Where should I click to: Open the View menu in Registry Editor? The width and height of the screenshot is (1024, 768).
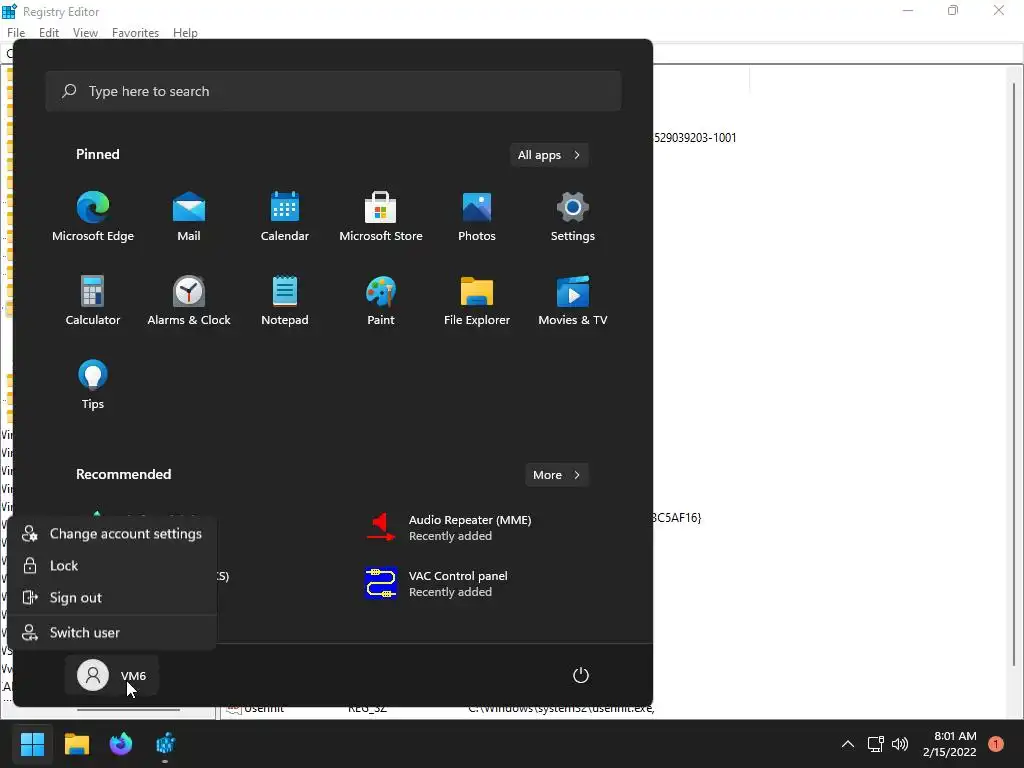click(85, 33)
